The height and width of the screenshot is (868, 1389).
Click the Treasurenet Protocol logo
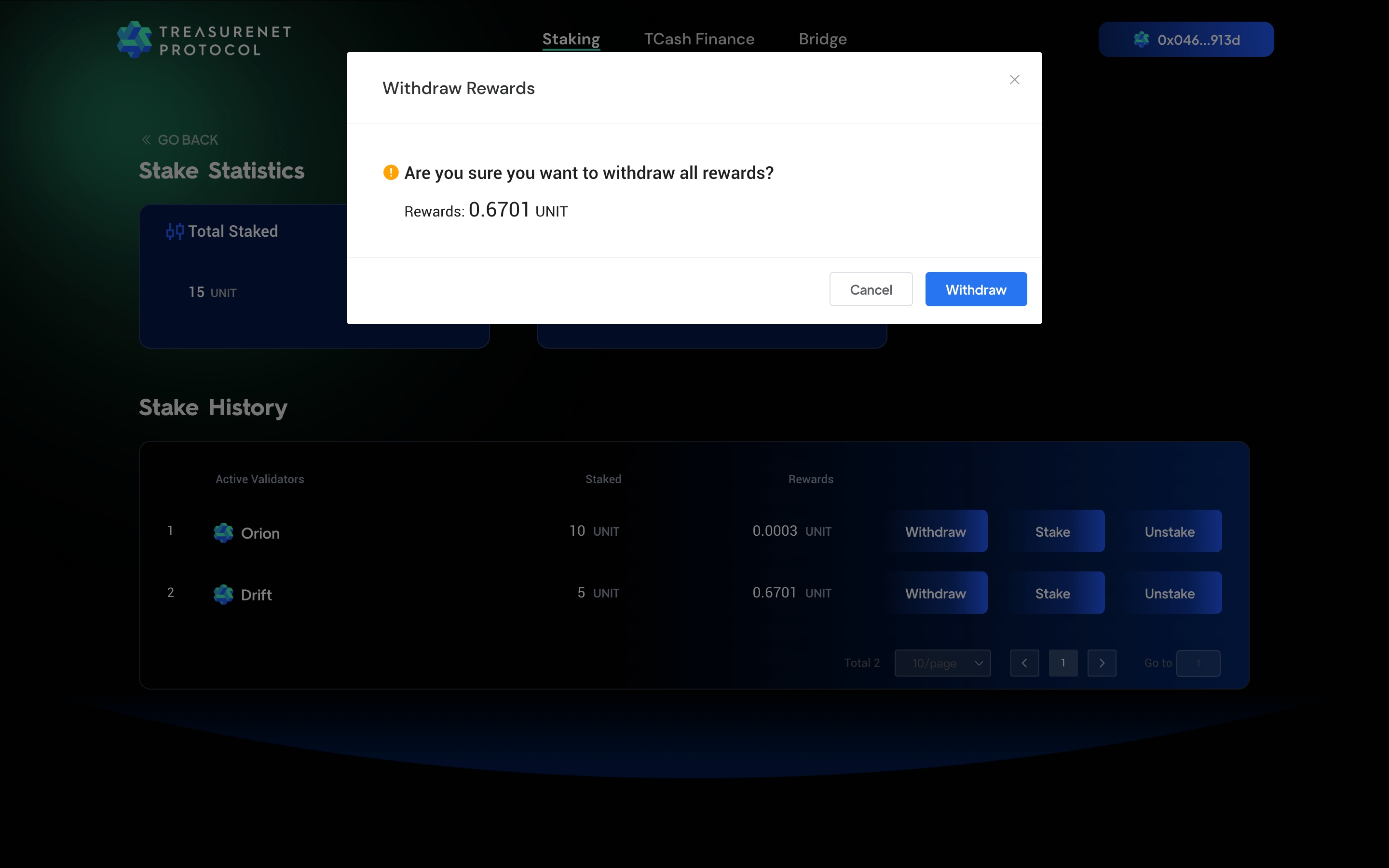204,40
